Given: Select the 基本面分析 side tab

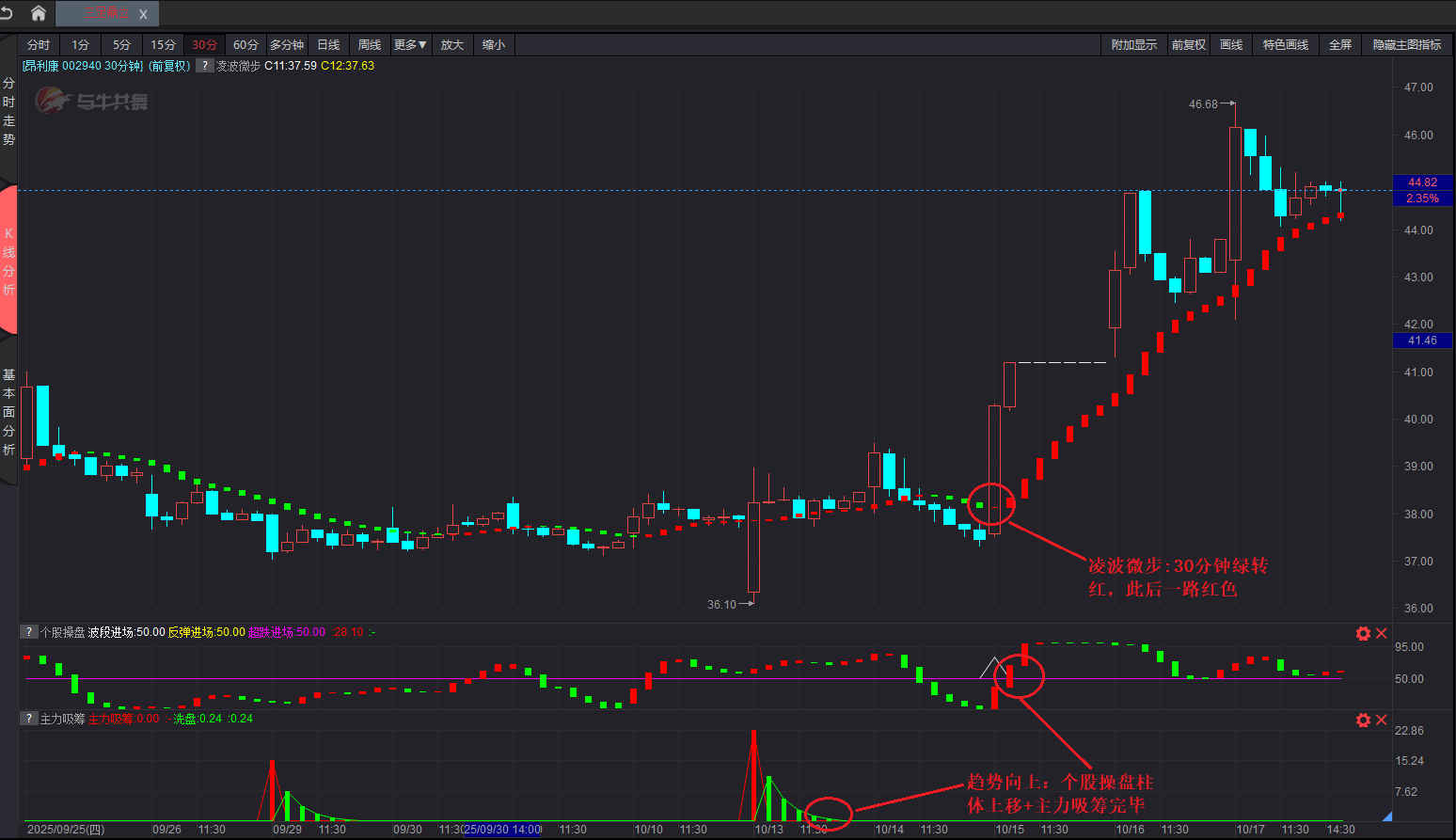Looking at the screenshot, I should (8, 412).
